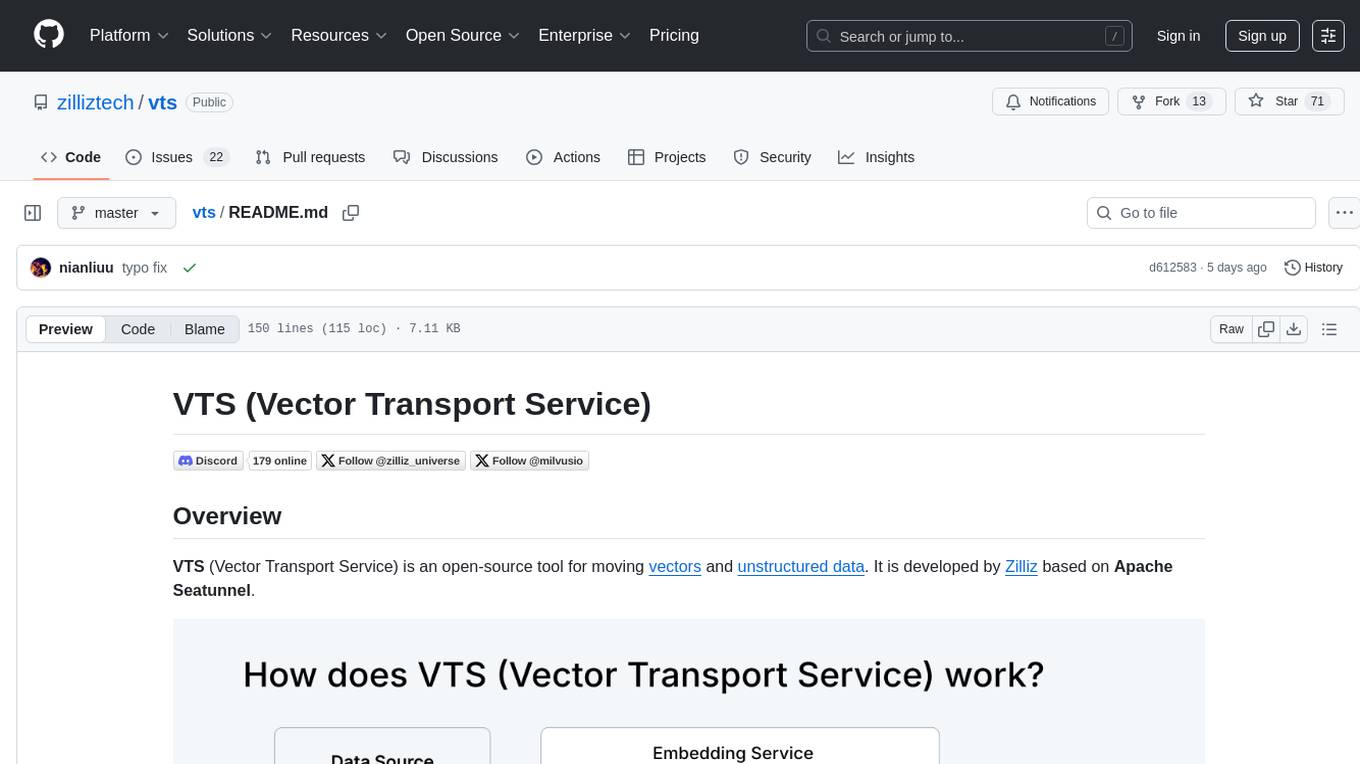Open the more file actions menu
This screenshot has width=1360, height=764.
click(x=1344, y=213)
